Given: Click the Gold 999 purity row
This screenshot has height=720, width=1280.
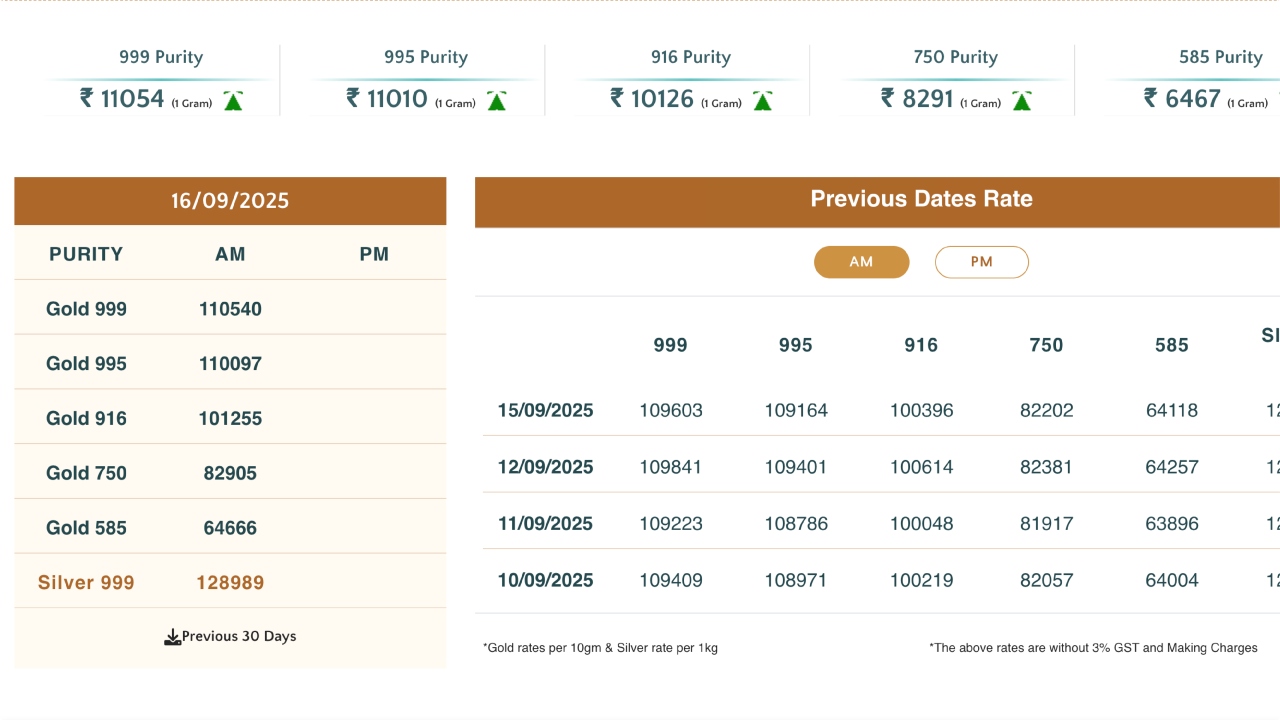Looking at the screenshot, I should coord(87,309).
